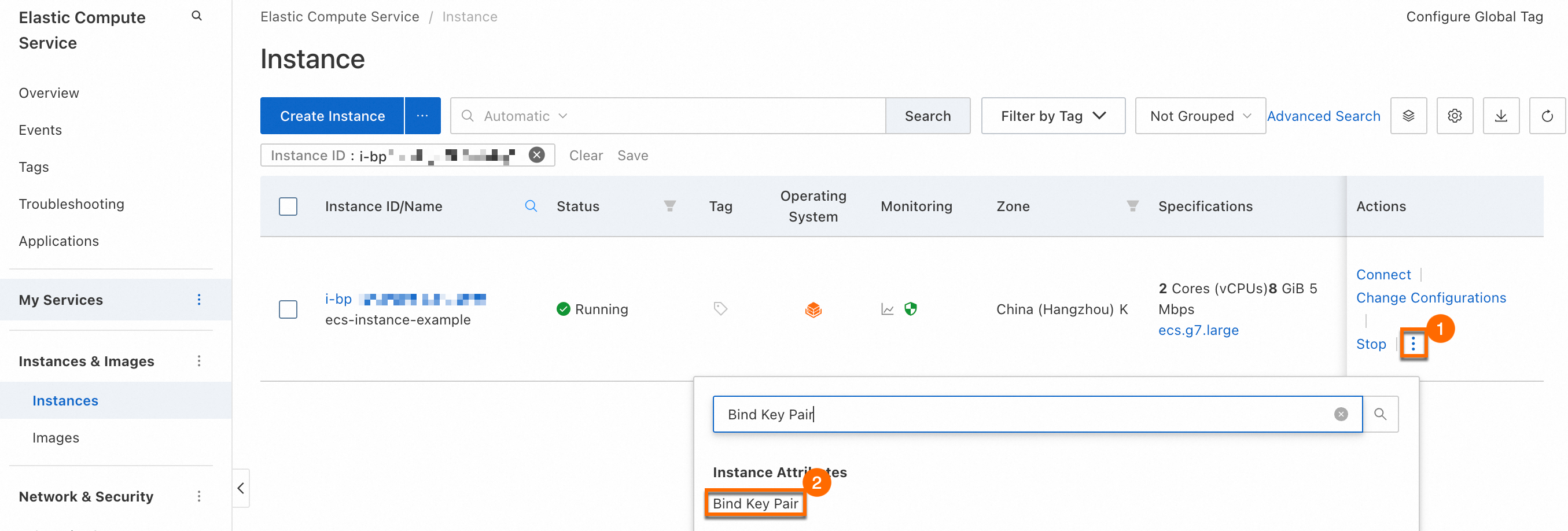
Task: Click the Connect action link
Action: tap(1383, 274)
